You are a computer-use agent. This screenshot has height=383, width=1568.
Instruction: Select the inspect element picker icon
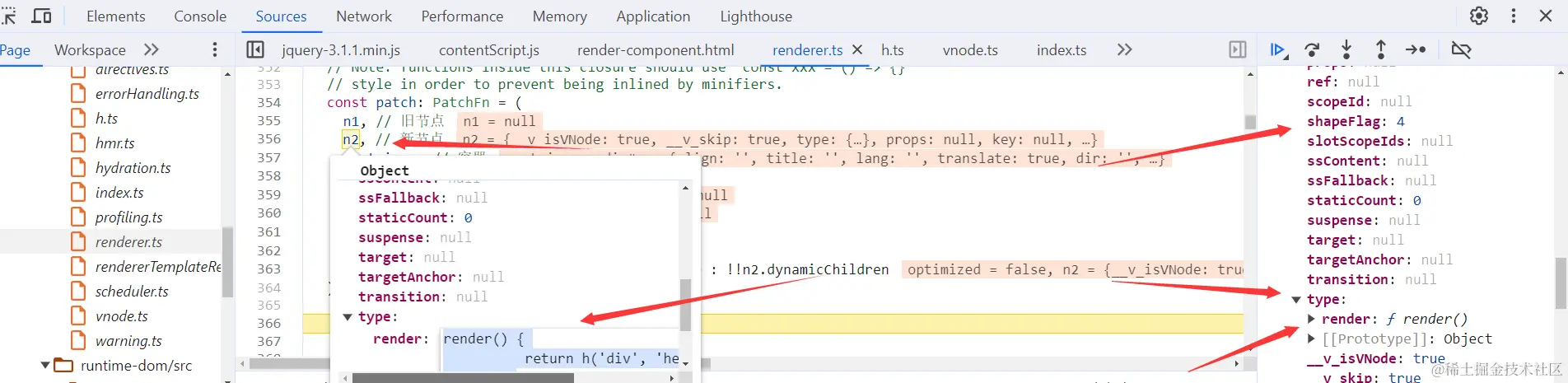[x=8, y=16]
